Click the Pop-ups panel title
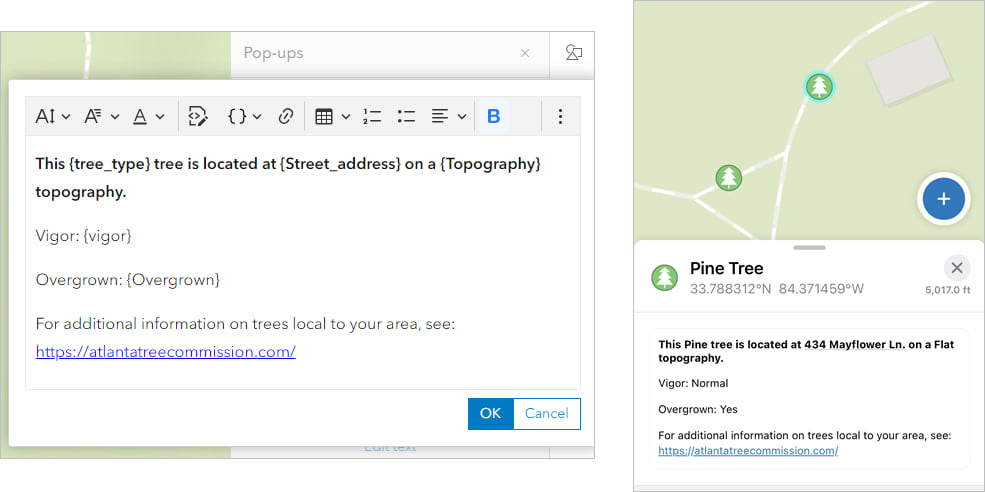The image size is (985, 492). click(273, 53)
